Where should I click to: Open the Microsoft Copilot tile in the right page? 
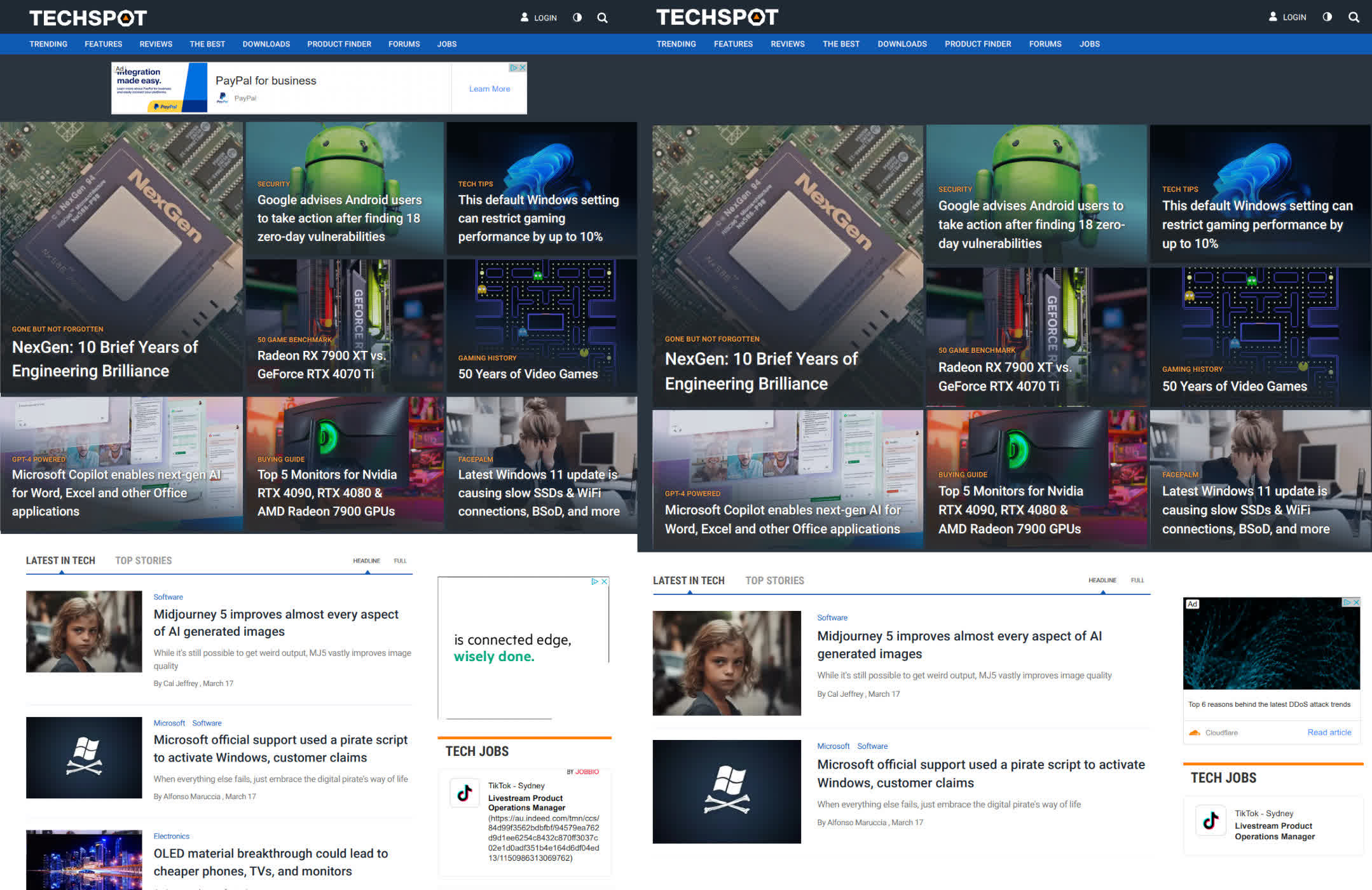788,479
